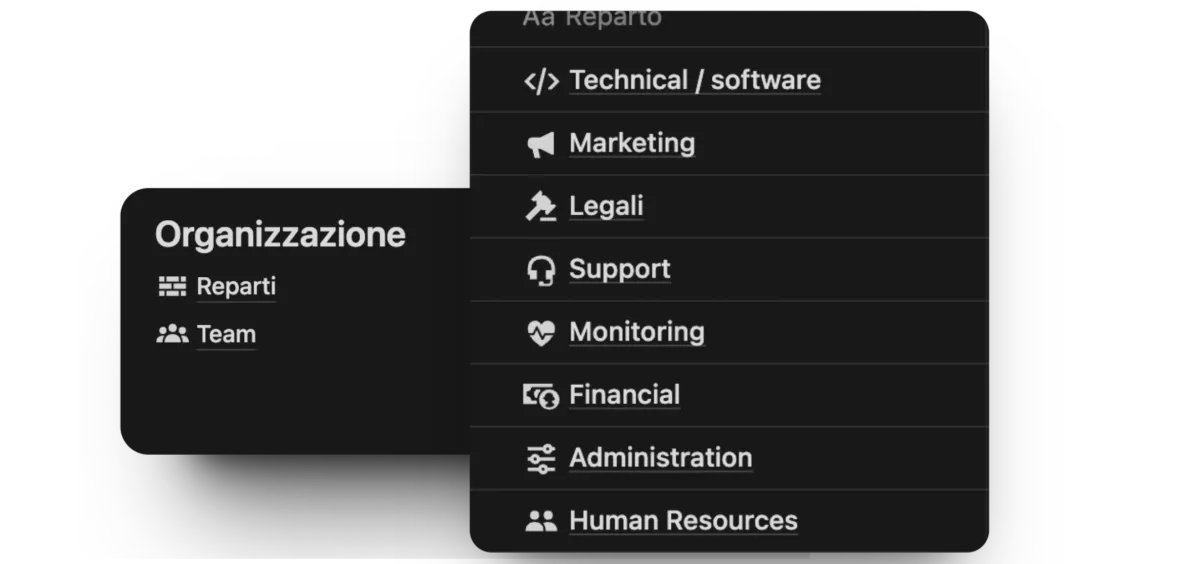Screen dimensions: 1200x564
Task: Open the Administration department link
Action: click(x=661, y=459)
